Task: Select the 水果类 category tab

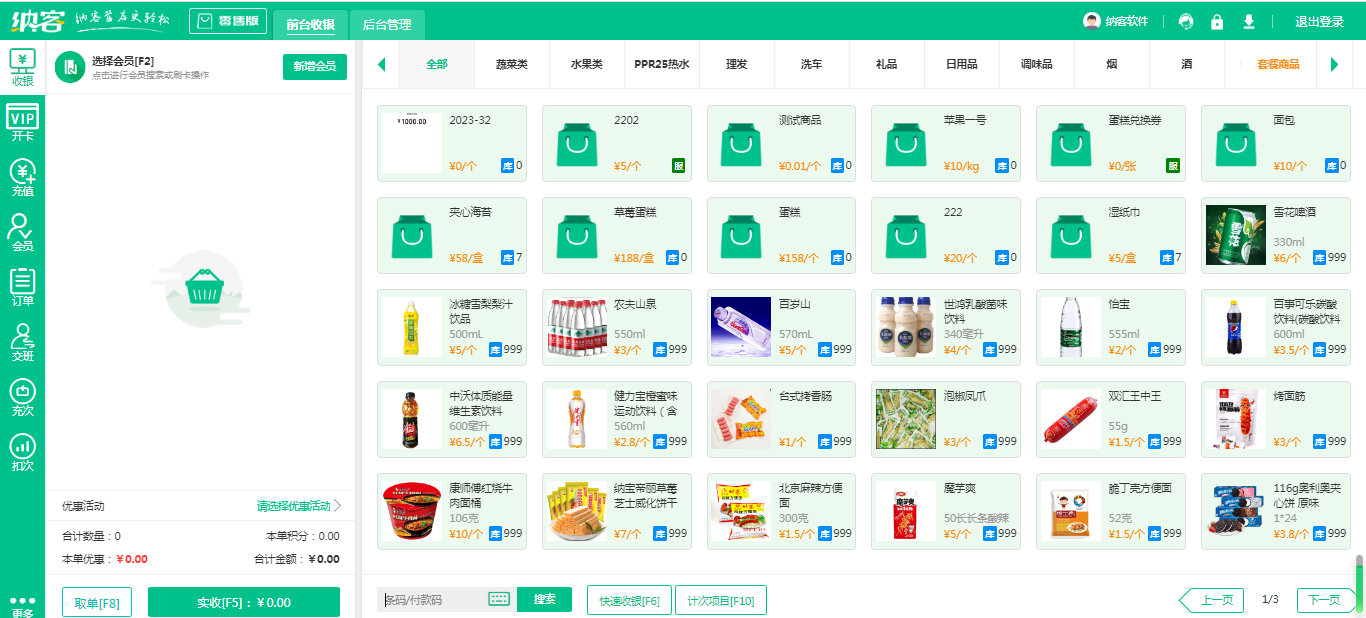Action: pos(587,64)
